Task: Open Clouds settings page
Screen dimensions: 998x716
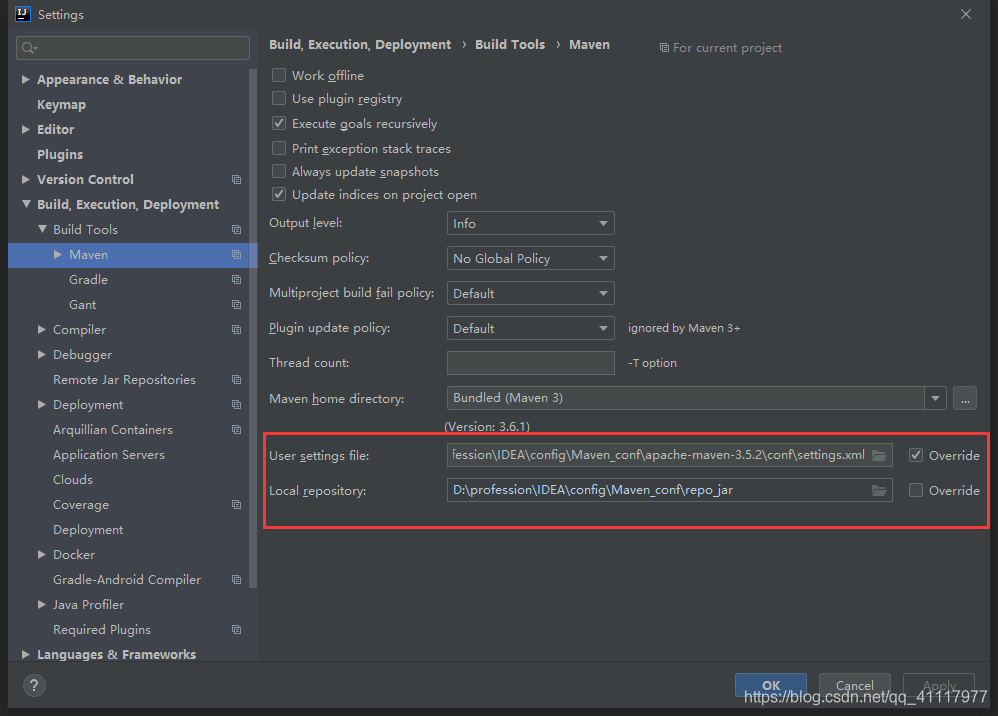Action: click(x=73, y=480)
